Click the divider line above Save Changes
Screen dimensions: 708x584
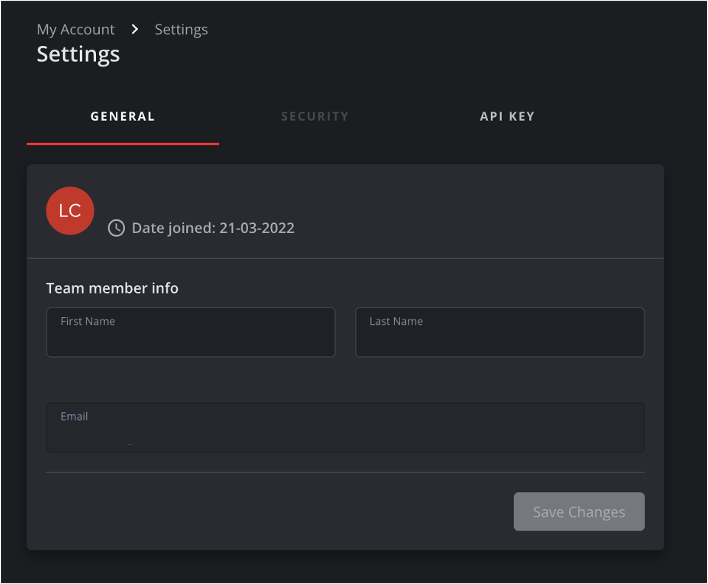click(x=345, y=472)
